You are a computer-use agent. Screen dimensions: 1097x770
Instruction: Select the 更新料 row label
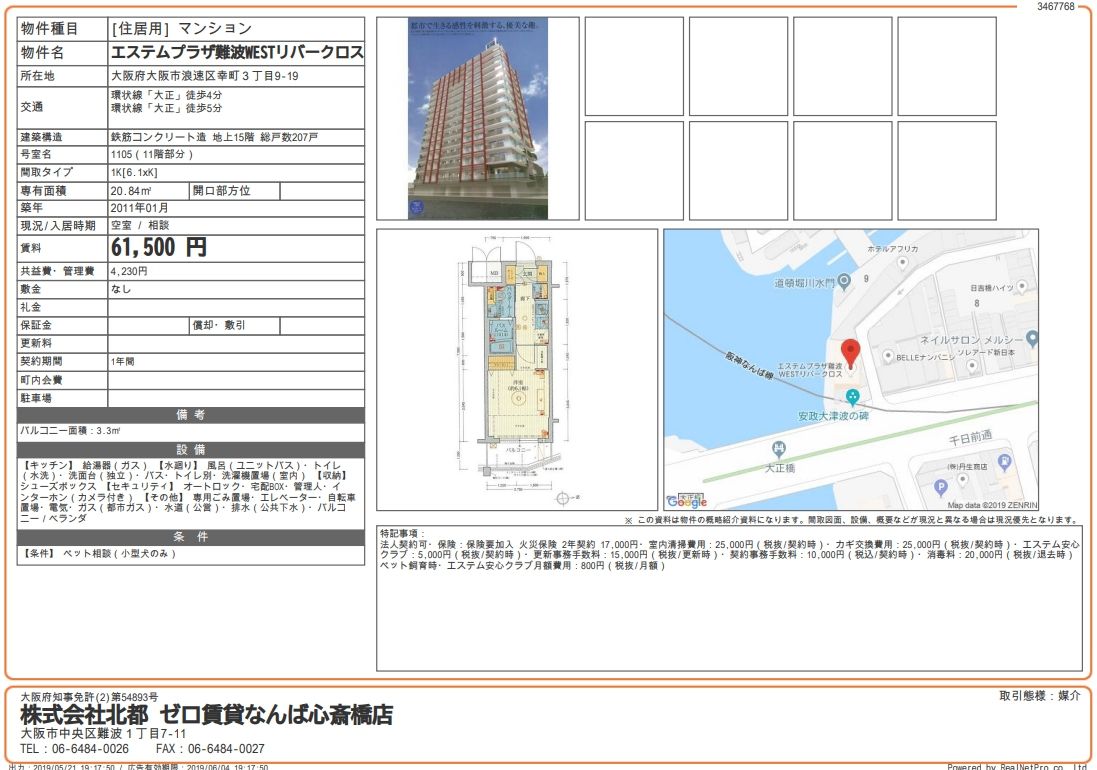pyautogui.click(x=36, y=343)
